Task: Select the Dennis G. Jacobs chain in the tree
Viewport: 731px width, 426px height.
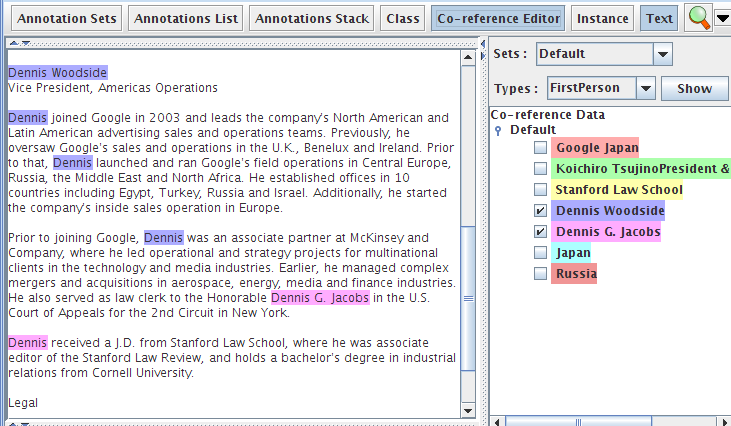Action: pyautogui.click(x=606, y=232)
